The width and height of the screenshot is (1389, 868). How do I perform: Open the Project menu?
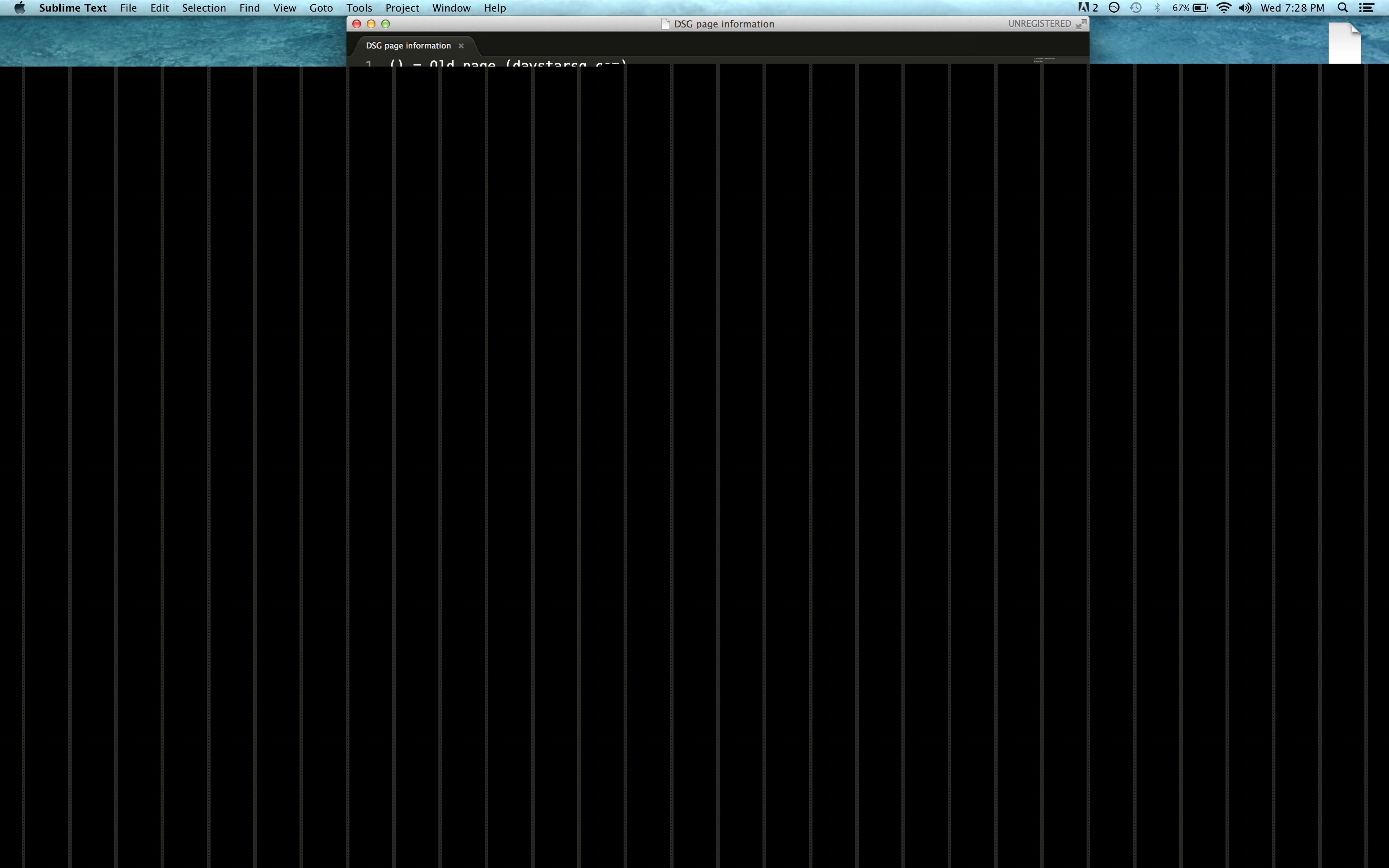point(402,8)
